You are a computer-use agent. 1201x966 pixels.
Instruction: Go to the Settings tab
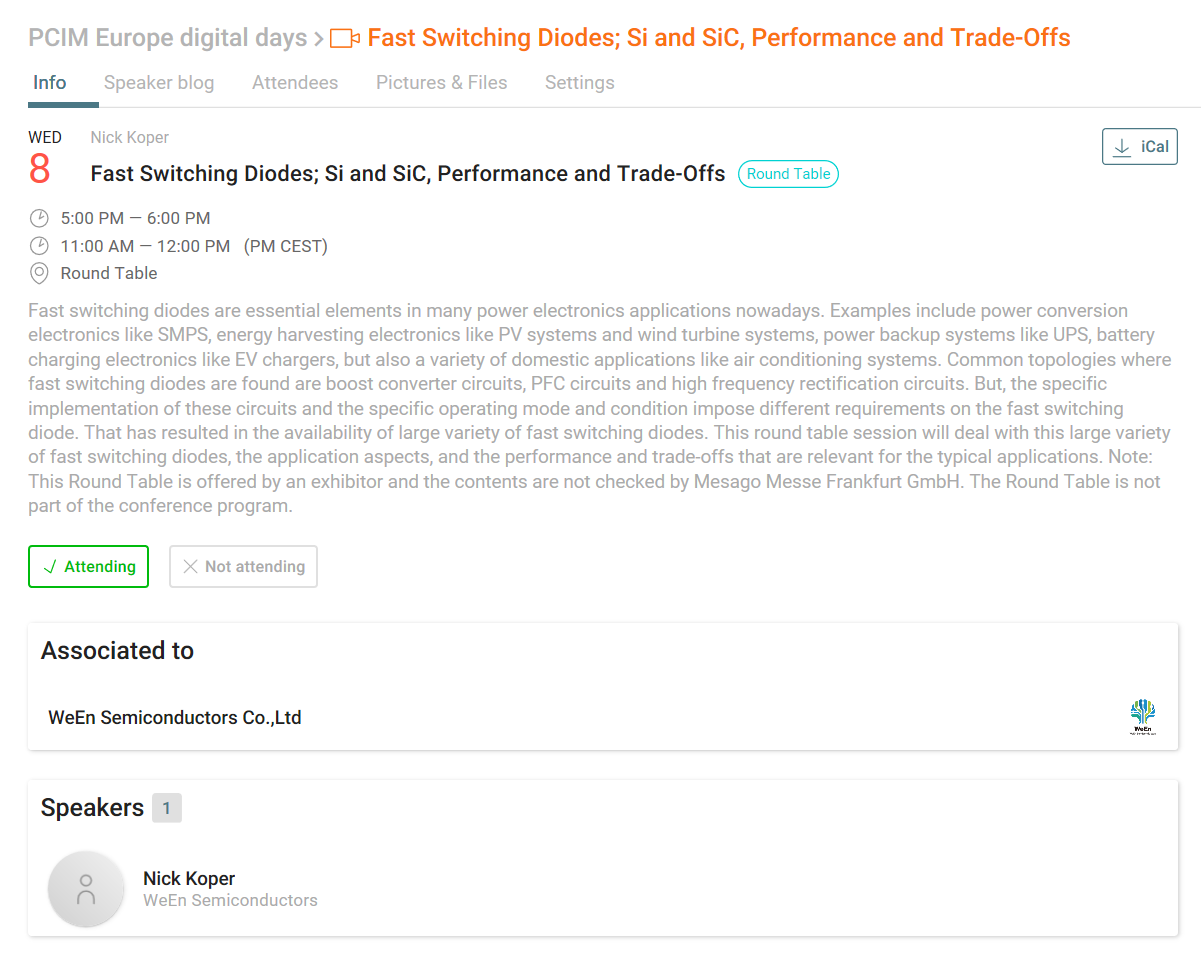pos(579,83)
